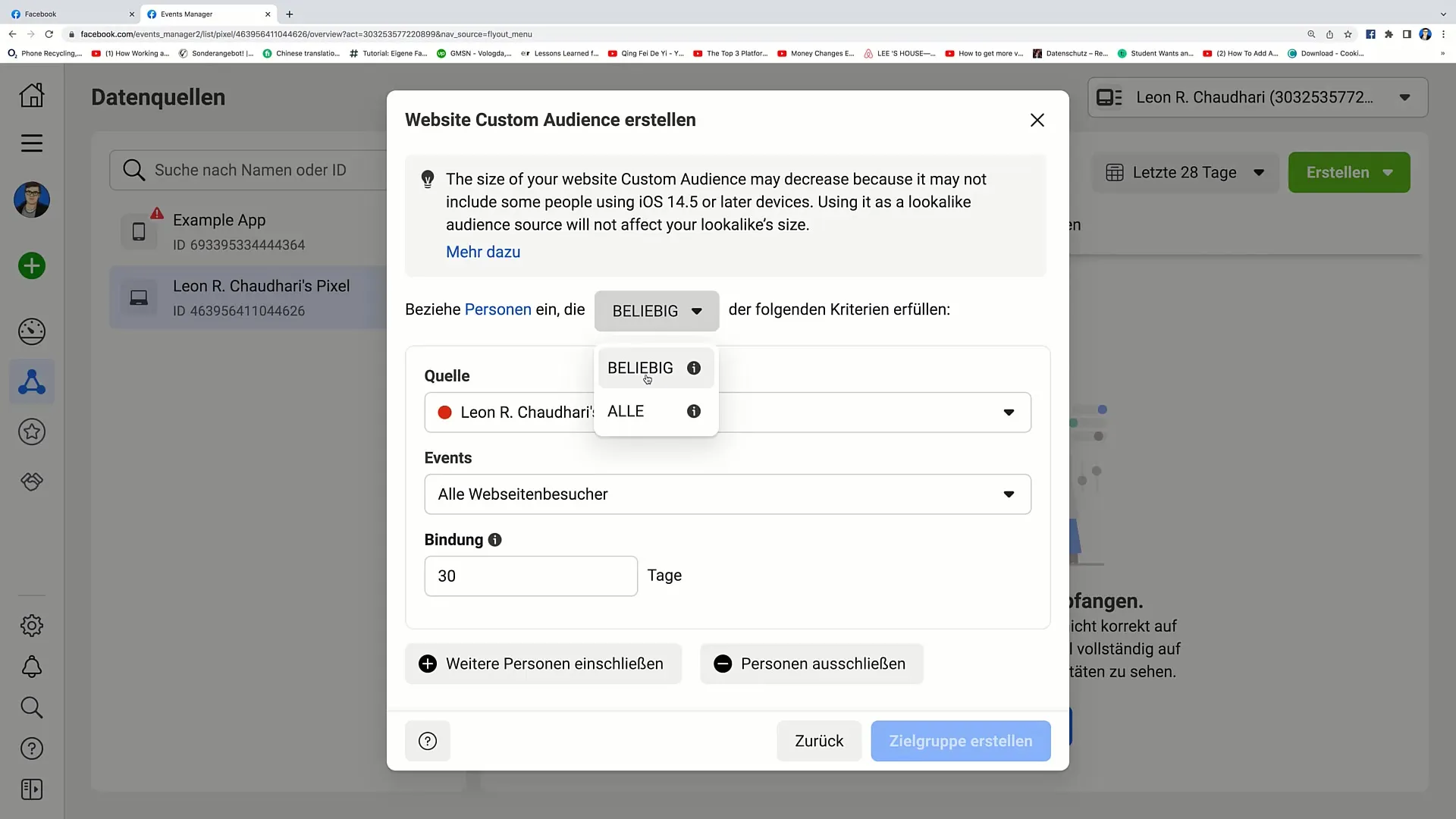
Task: Click the data sources icon in sidebar
Action: pyautogui.click(x=31, y=381)
